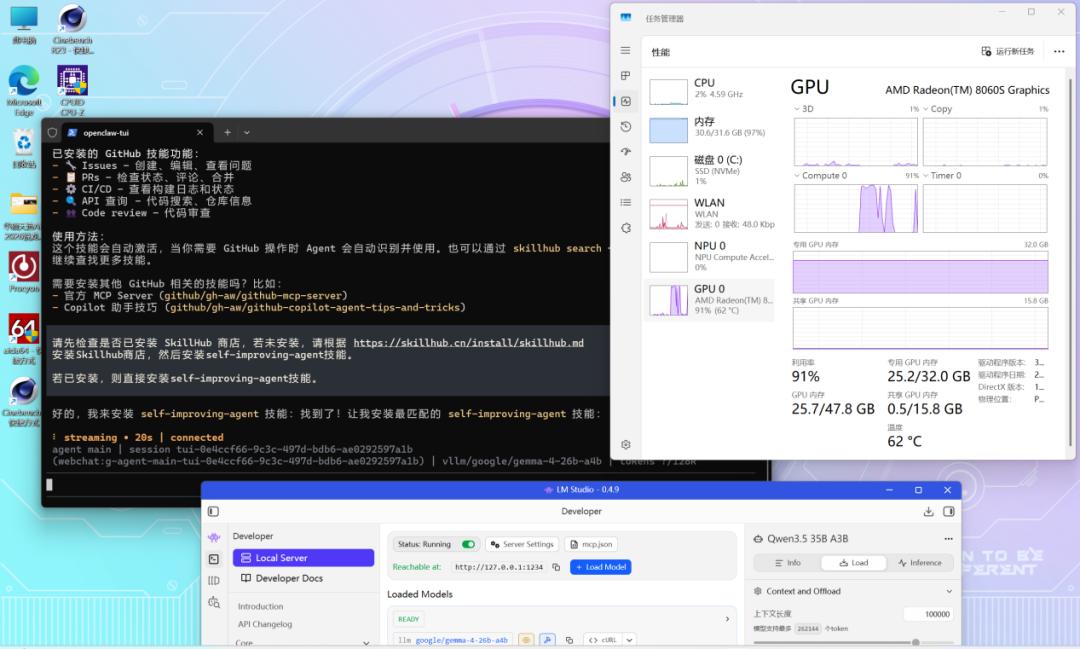
Task: Click the tool-use wrench badge on gemma model
Action: click(x=548, y=640)
